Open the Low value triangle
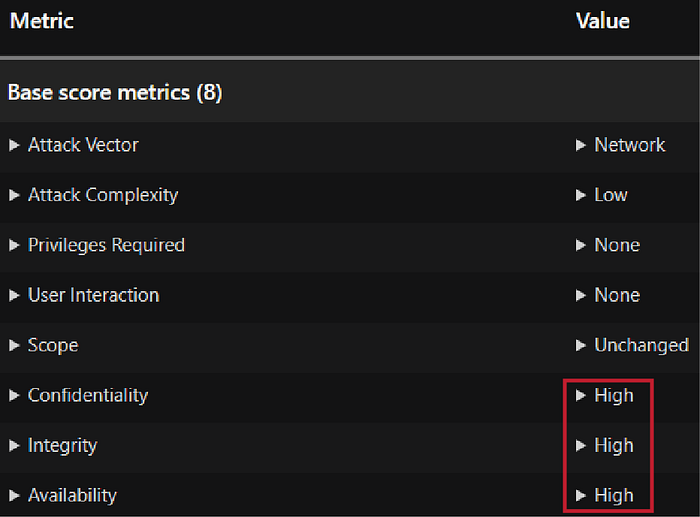This screenshot has height=517, width=700. pyautogui.click(x=580, y=195)
